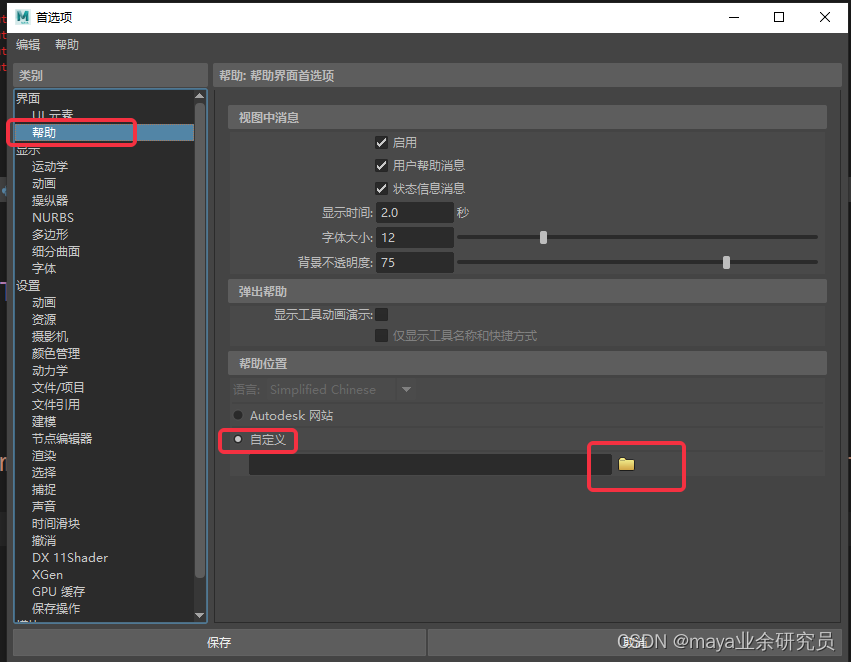
Task: Select the Autodesk 网站 radio button
Action: click(238, 415)
